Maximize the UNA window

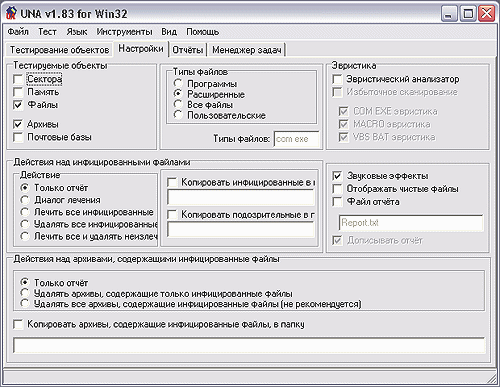click(x=468, y=14)
